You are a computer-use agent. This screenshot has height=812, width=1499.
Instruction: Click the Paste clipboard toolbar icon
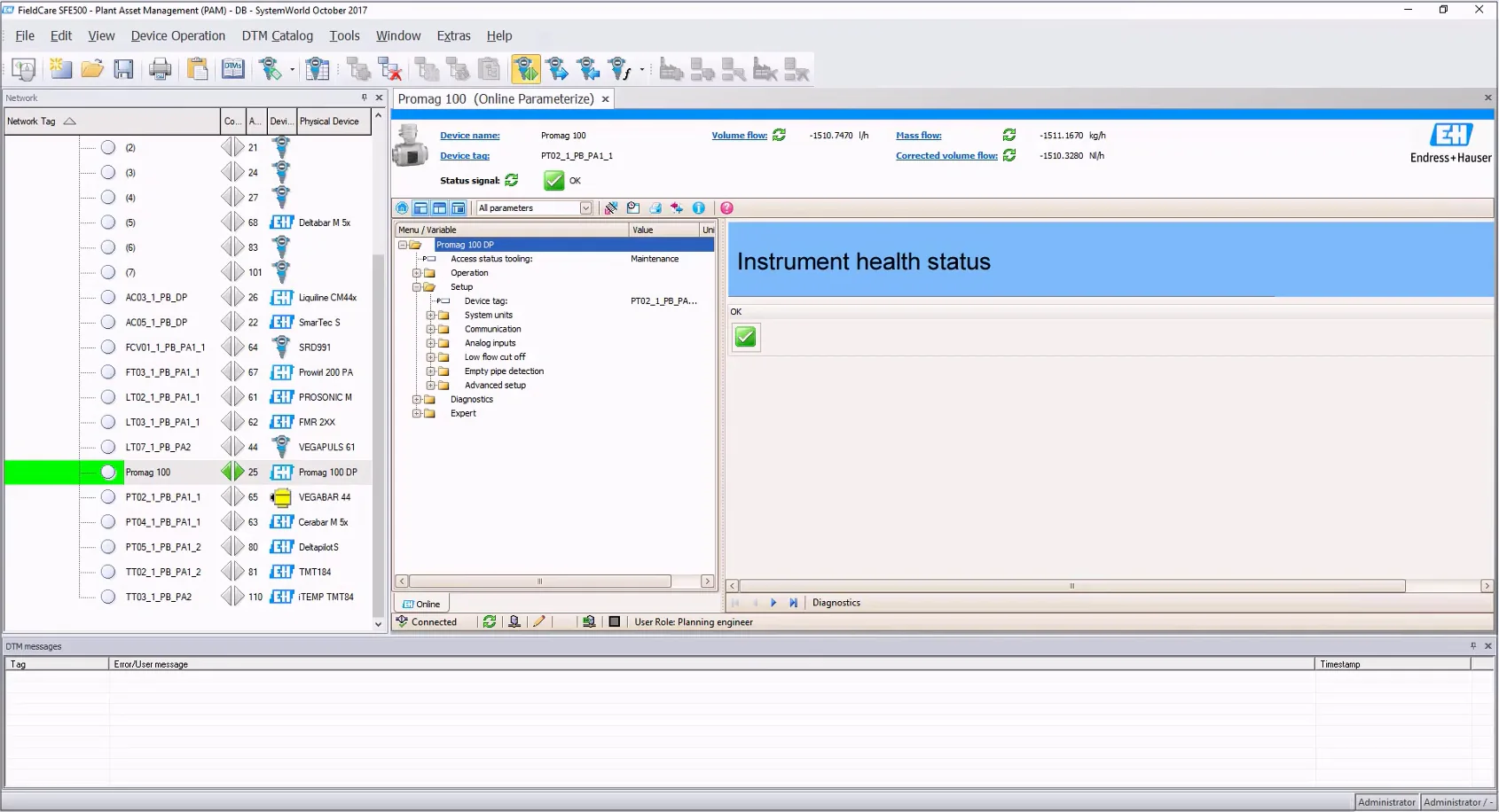[197, 68]
